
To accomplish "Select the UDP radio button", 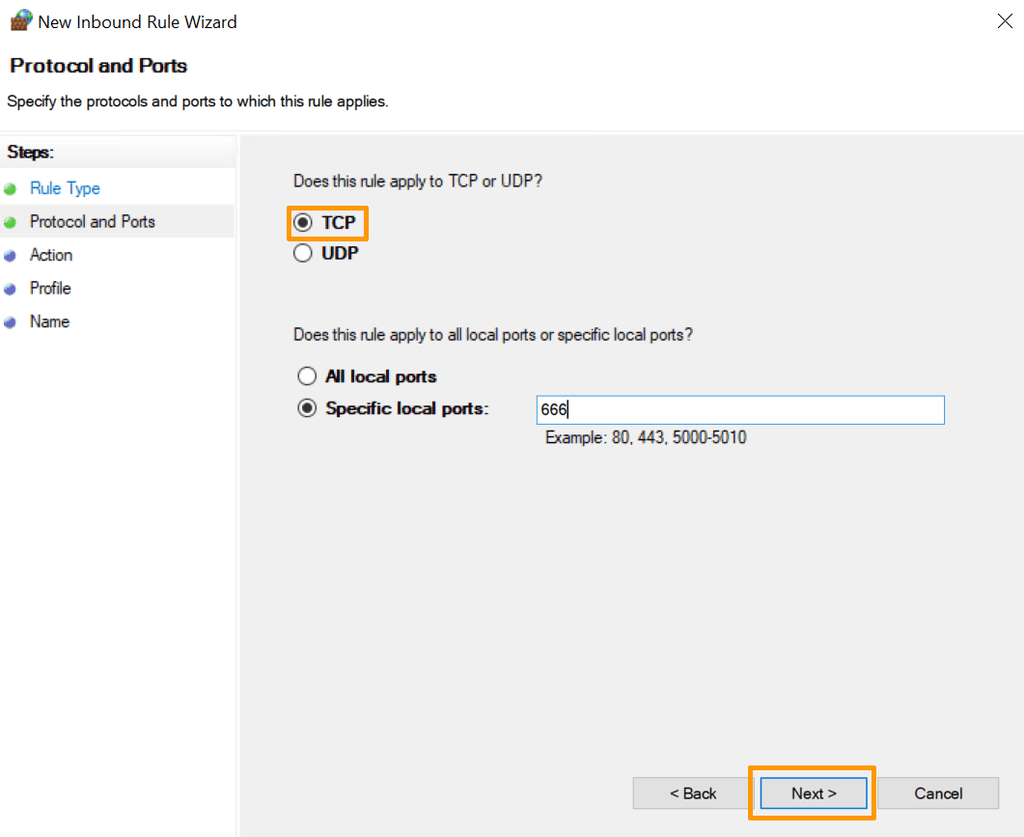I will (x=303, y=253).
